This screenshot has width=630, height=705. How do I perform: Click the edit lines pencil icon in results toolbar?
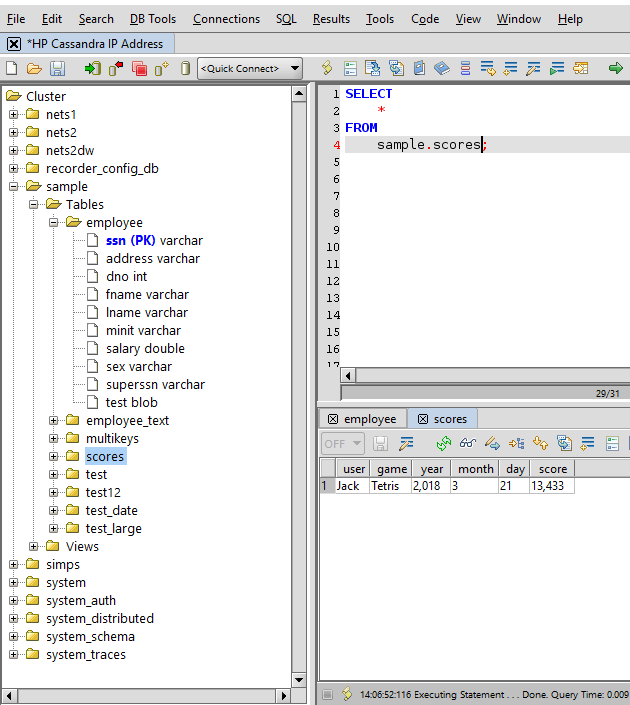[x=406, y=444]
